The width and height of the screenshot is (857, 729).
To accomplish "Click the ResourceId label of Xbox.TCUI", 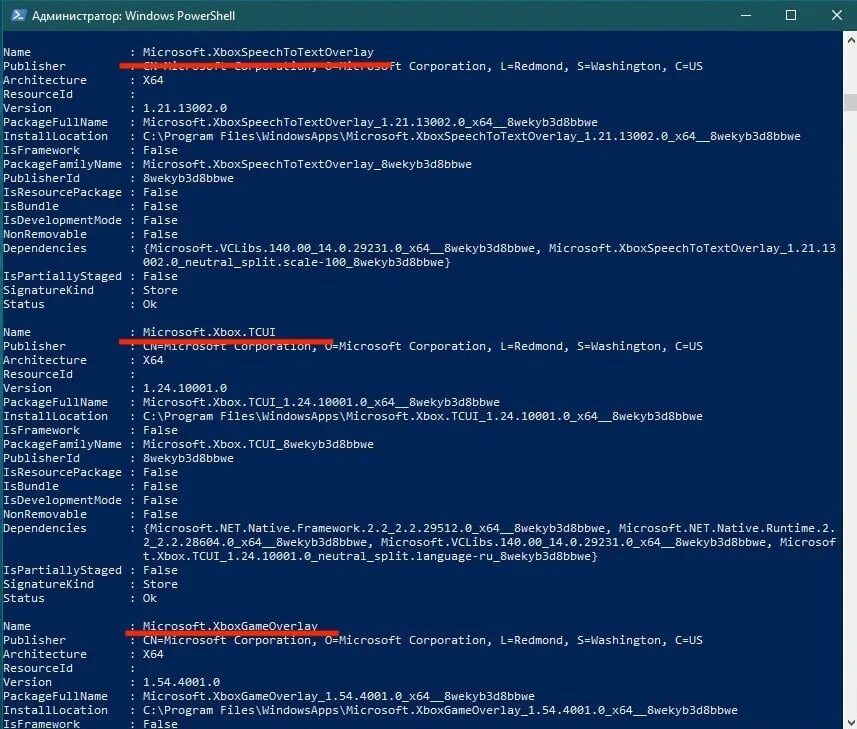I will coord(38,374).
